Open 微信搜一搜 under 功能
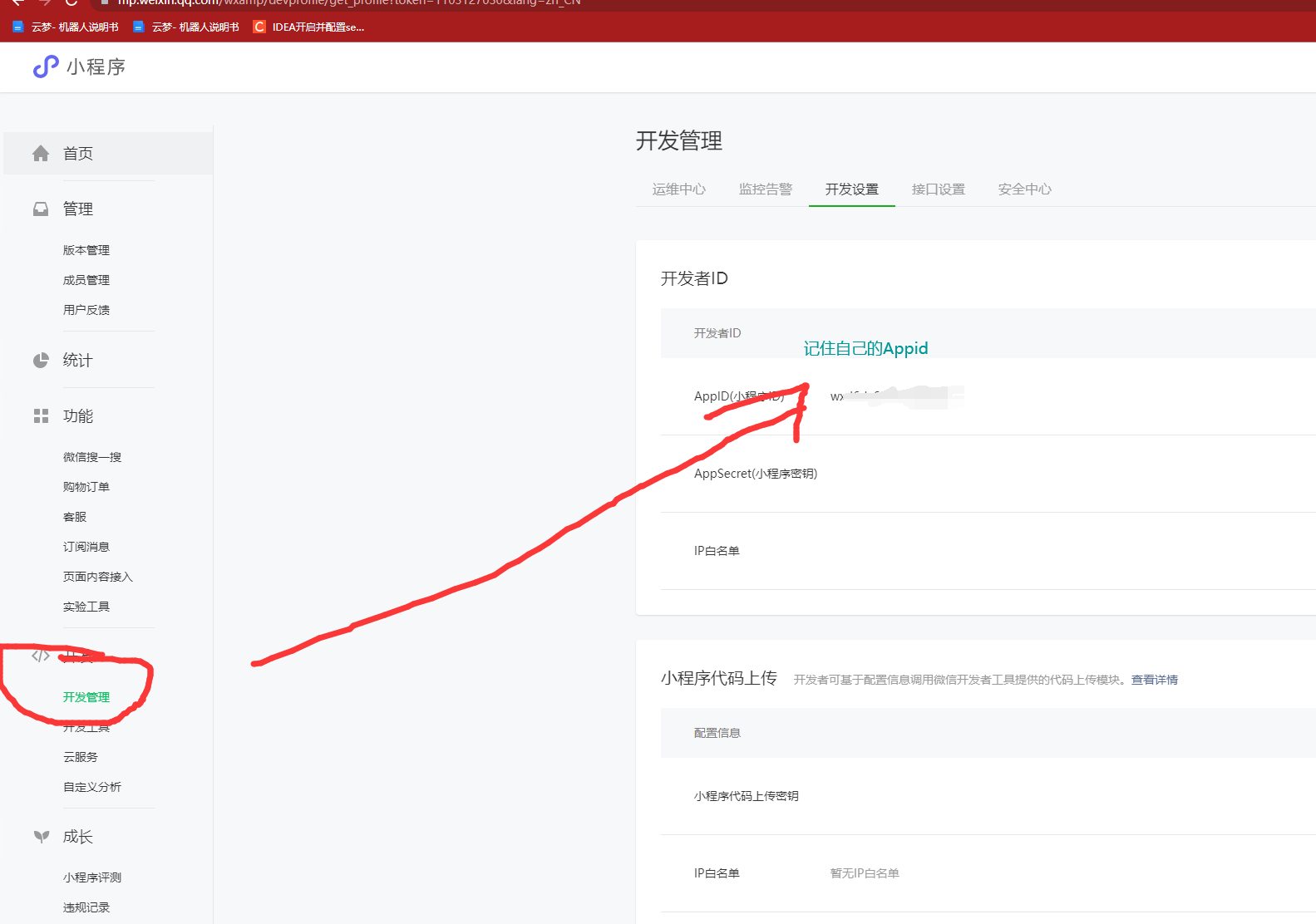This screenshot has width=1316, height=924. coord(92,457)
